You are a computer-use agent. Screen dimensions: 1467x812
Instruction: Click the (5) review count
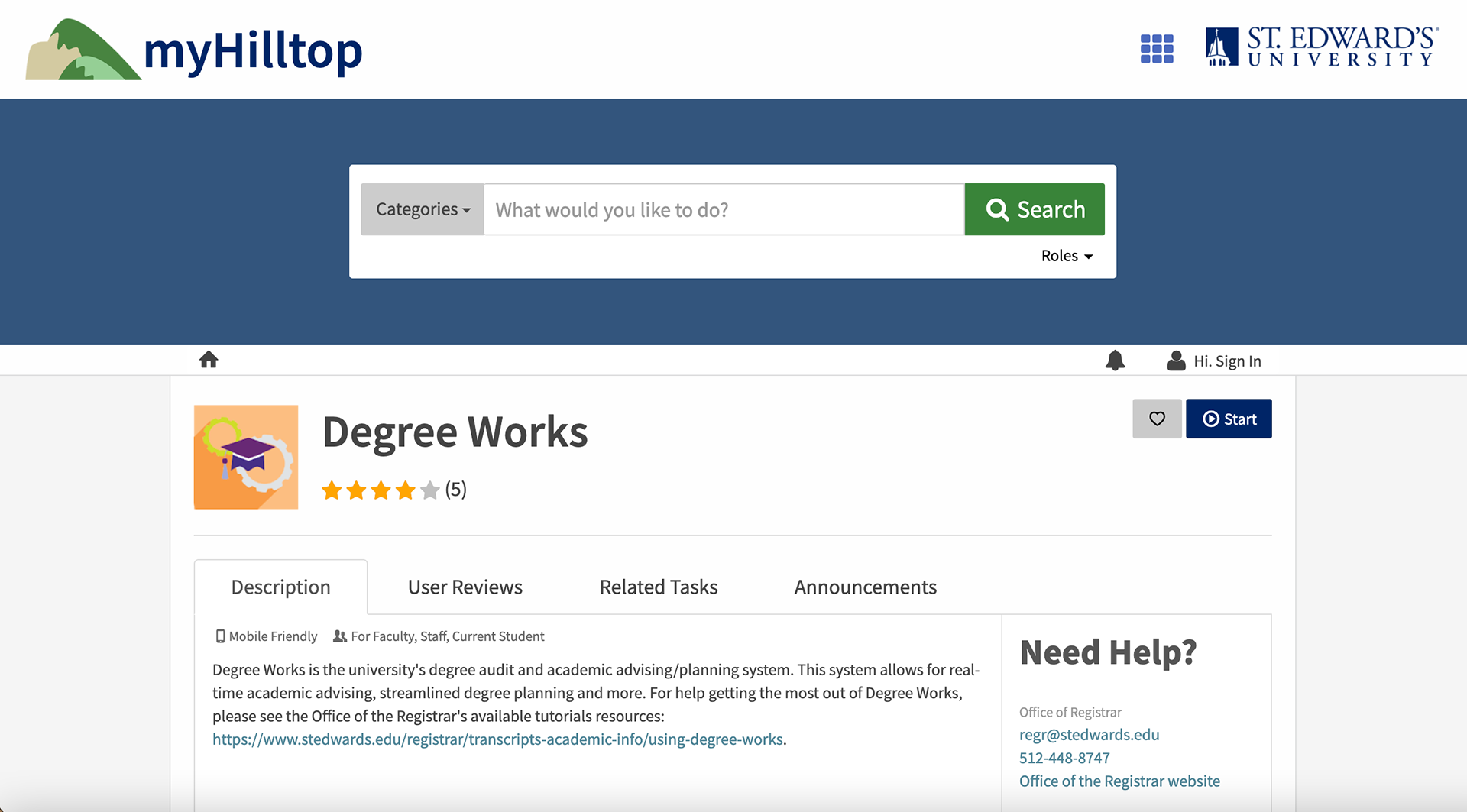click(456, 490)
